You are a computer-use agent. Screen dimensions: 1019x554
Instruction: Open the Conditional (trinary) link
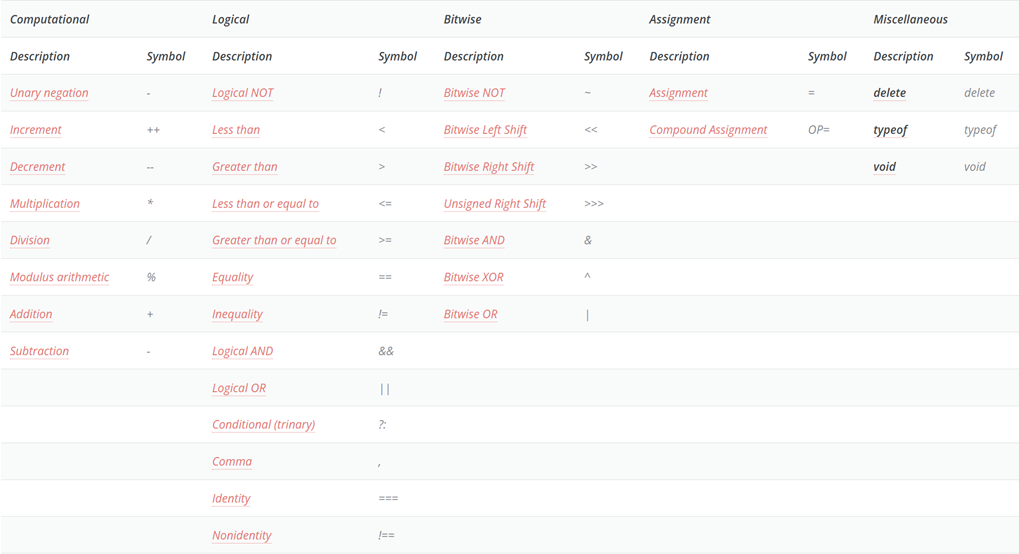263,424
